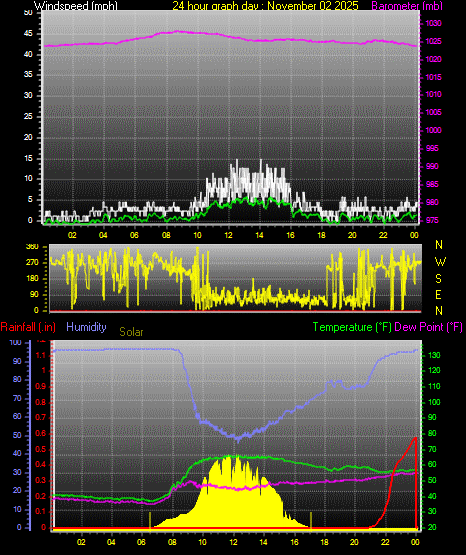Click the 22 hour label under the humidity chart

(385, 542)
